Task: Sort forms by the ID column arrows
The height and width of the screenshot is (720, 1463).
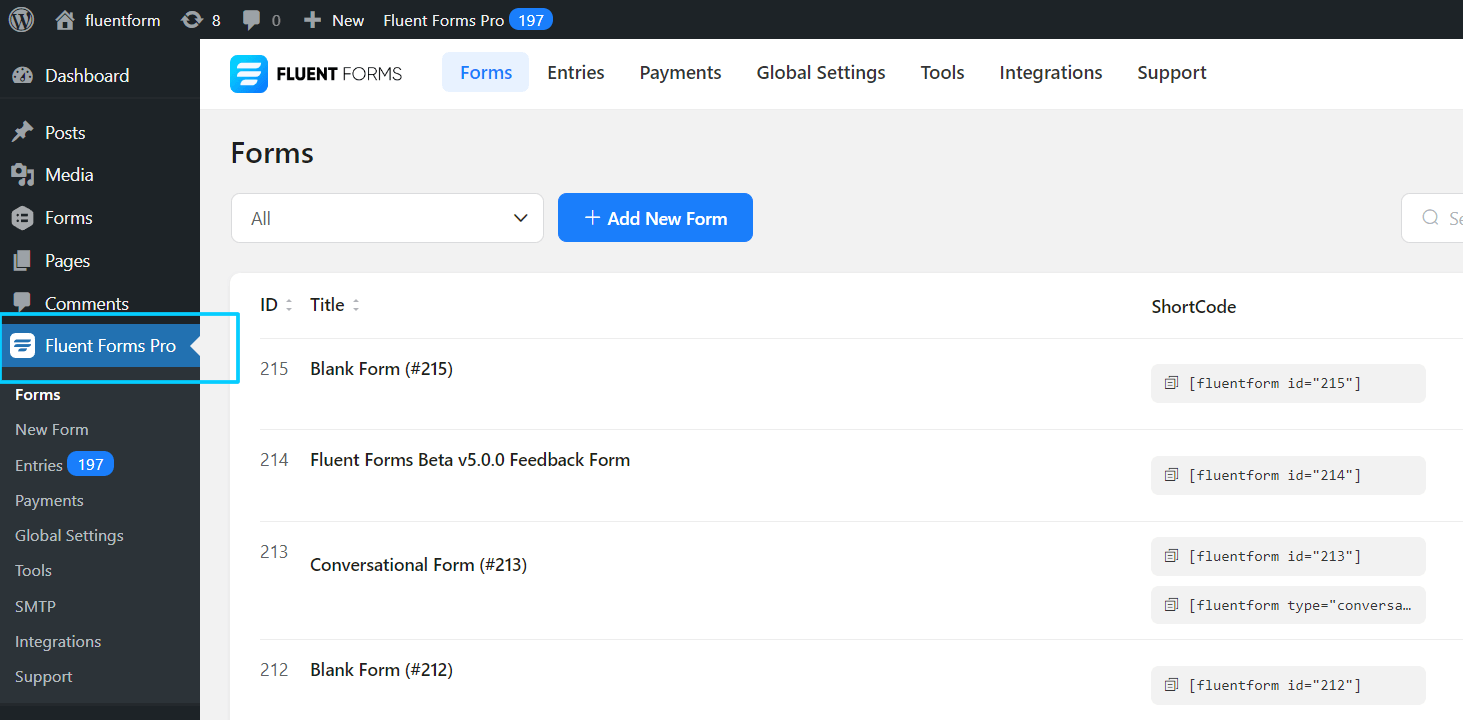Action: (288, 304)
